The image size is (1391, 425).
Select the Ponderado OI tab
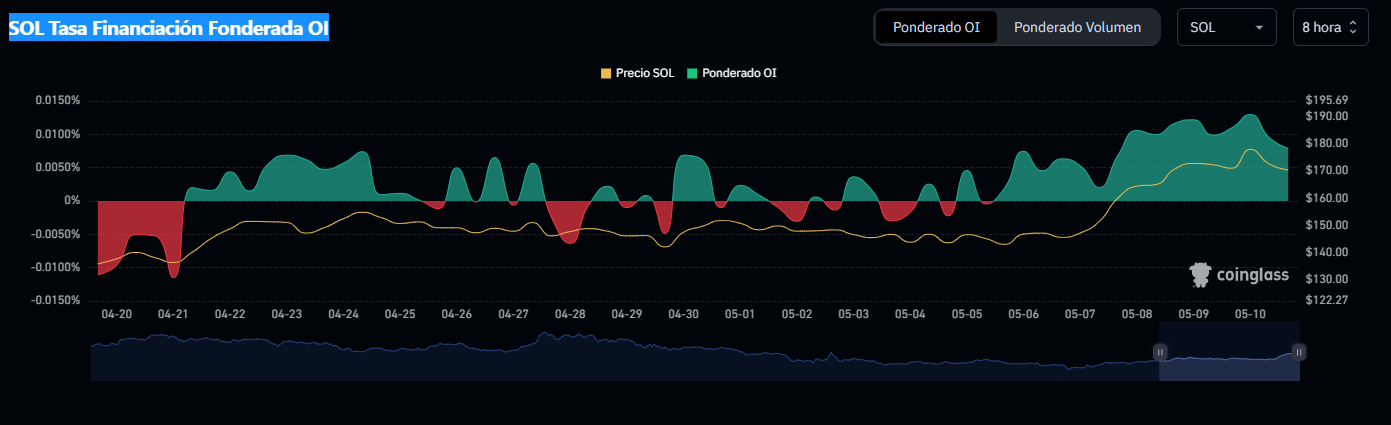(936, 27)
